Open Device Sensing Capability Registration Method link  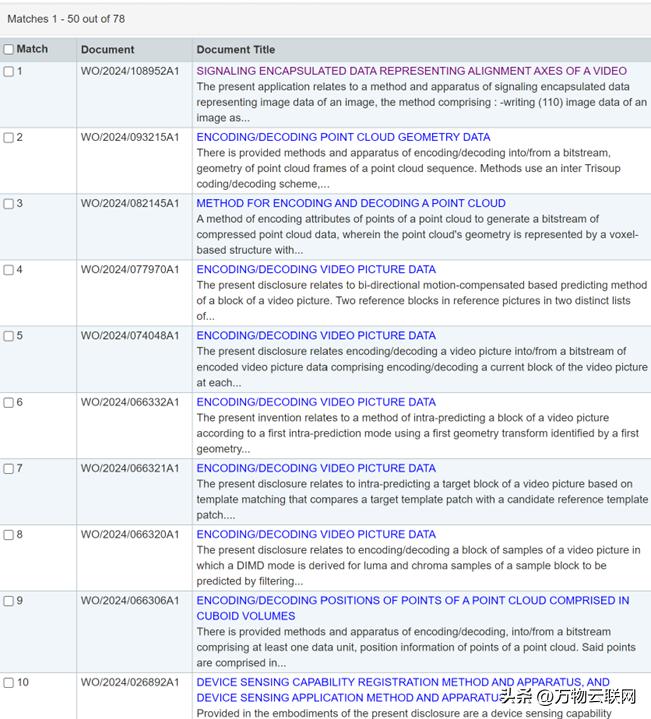(x=402, y=683)
